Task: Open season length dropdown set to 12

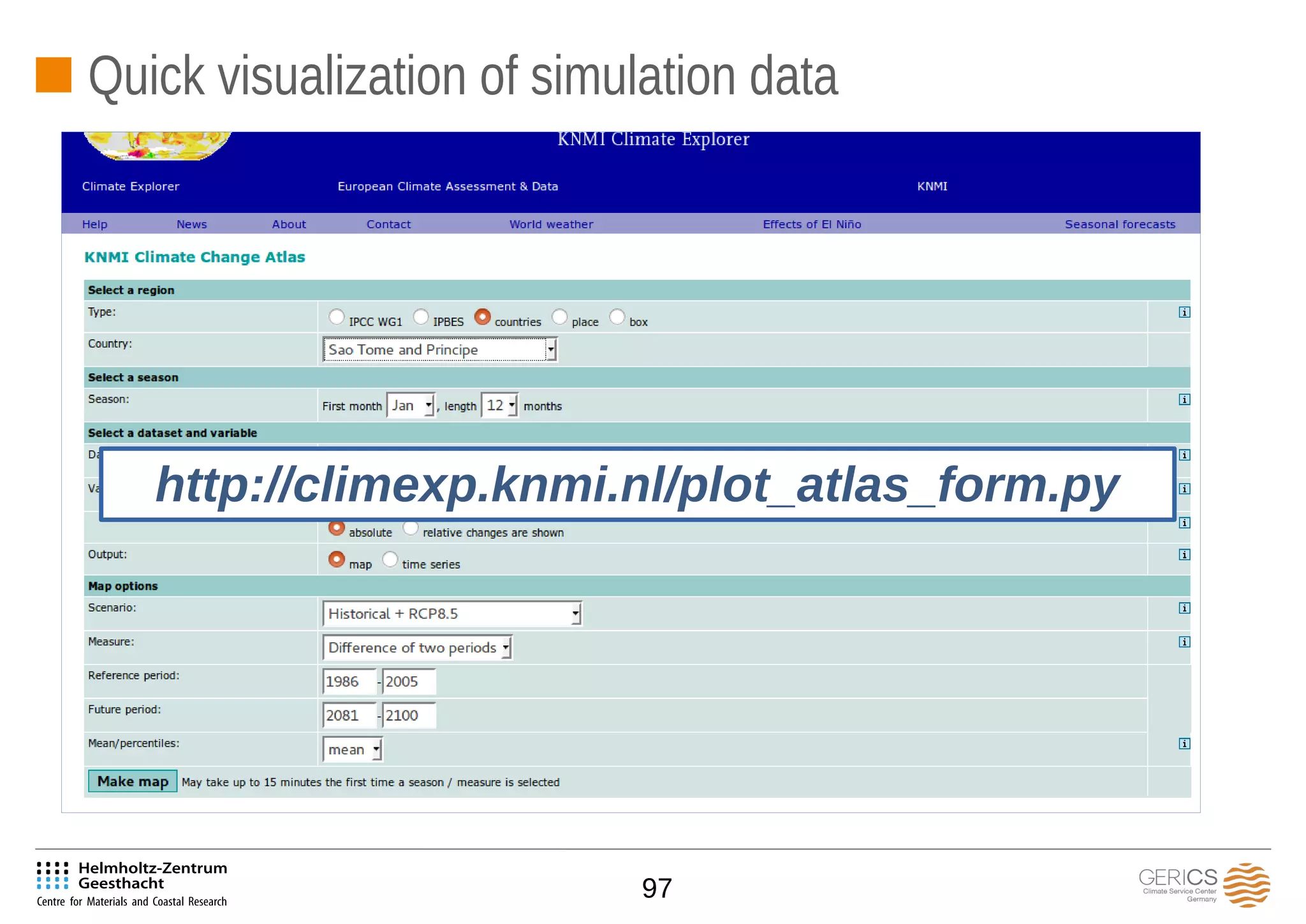Action: coord(500,406)
